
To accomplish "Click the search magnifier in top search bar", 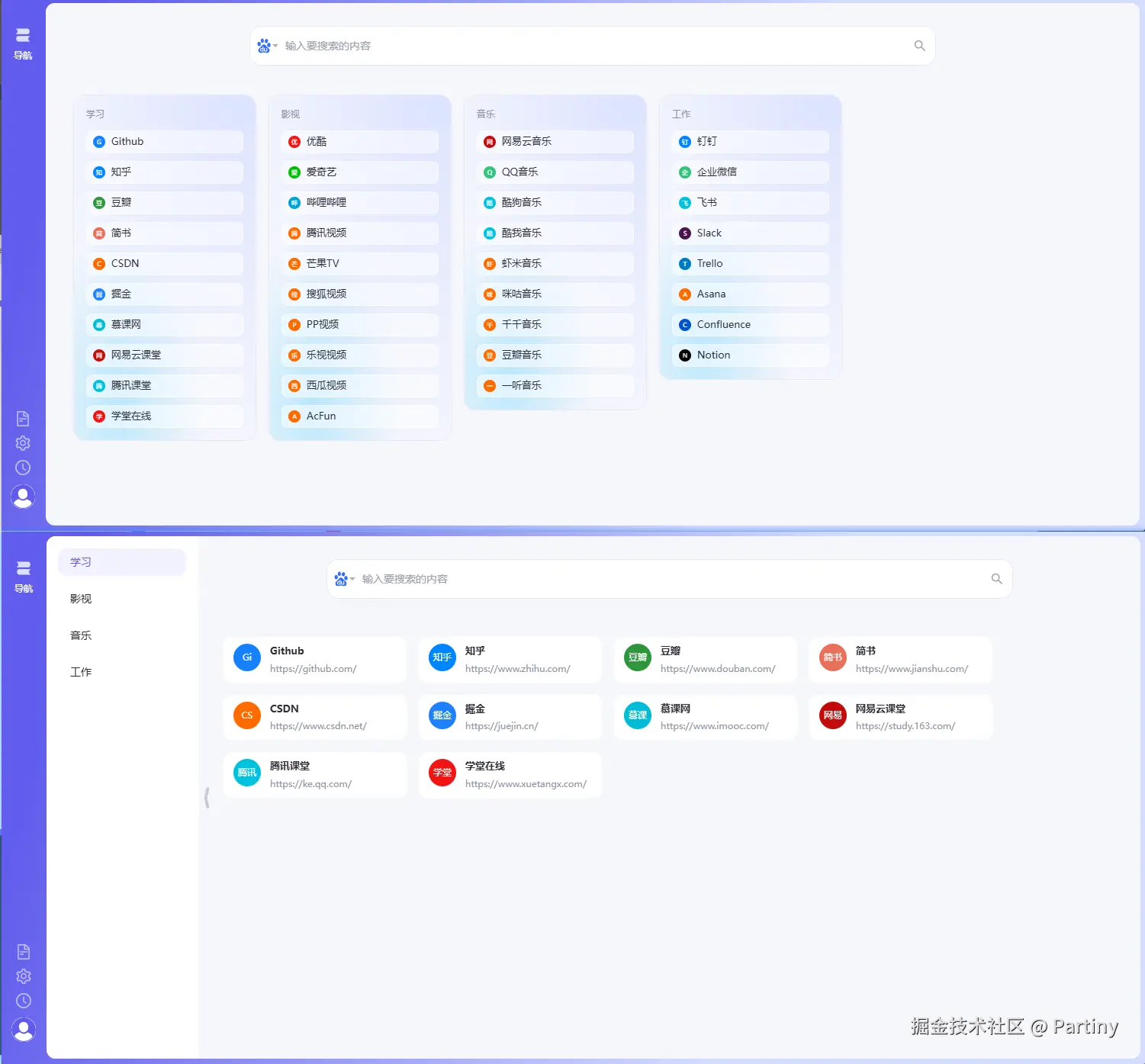I will pyautogui.click(x=920, y=46).
